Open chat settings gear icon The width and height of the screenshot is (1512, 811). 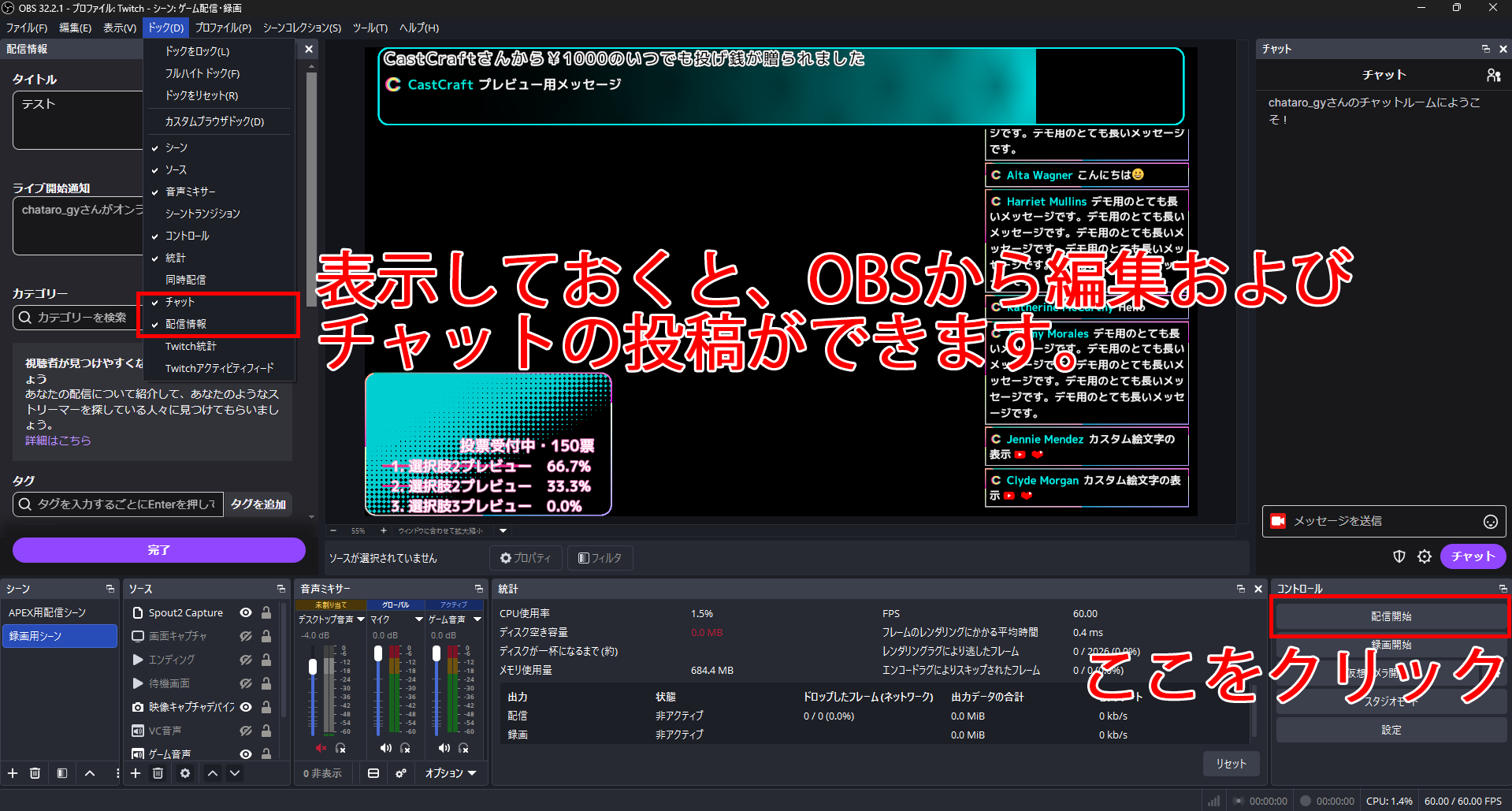[x=1425, y=556]
